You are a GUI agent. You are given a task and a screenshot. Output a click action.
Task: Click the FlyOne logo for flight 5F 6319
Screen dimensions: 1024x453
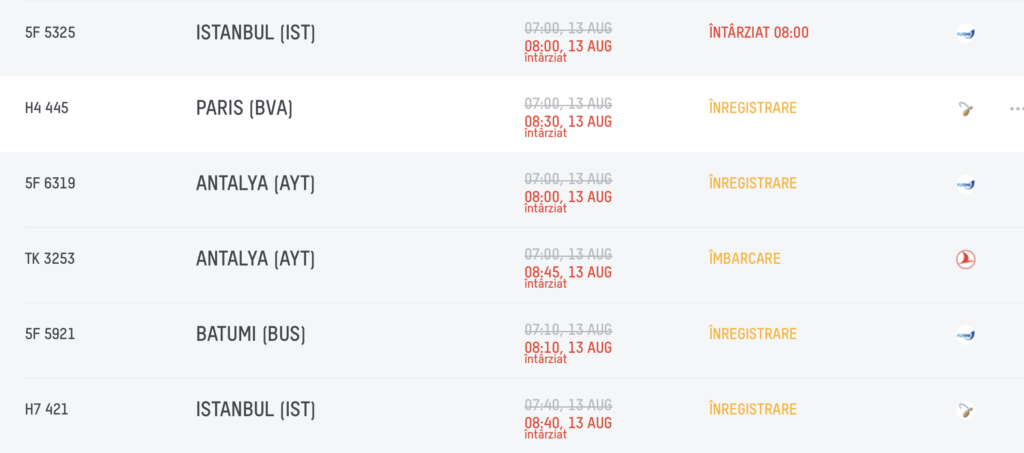point(965,184)
